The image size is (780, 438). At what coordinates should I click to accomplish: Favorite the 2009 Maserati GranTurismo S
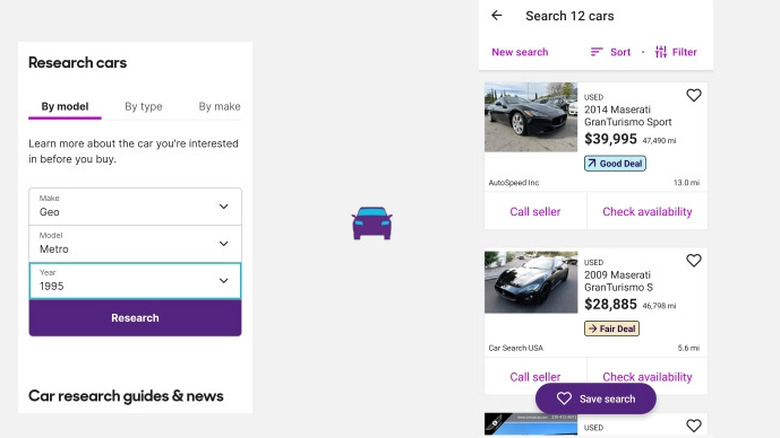point(694,261)
